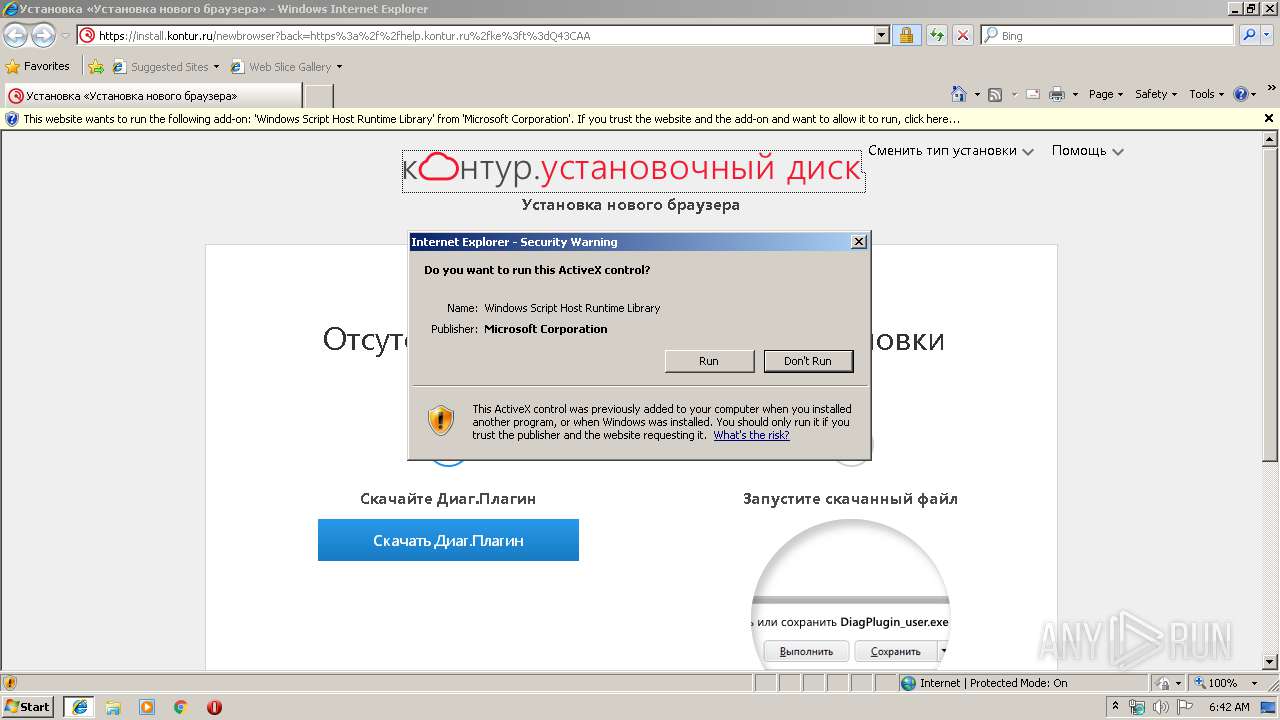This screenshot has height=720, width=1280.
Task: Expand the Home button dropdown arrow
Action: pos(976,94)
